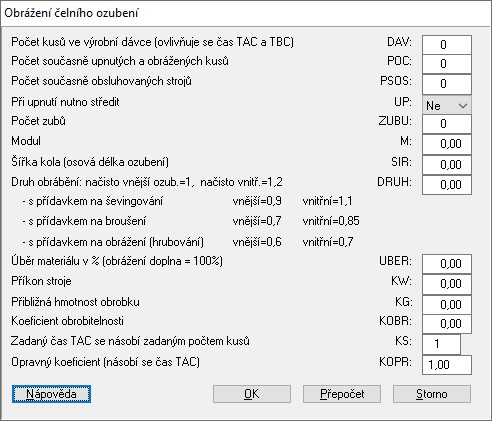The image size is (492, 421).
Task: Select the SIR wheel width field
Action: pos(447,165)
